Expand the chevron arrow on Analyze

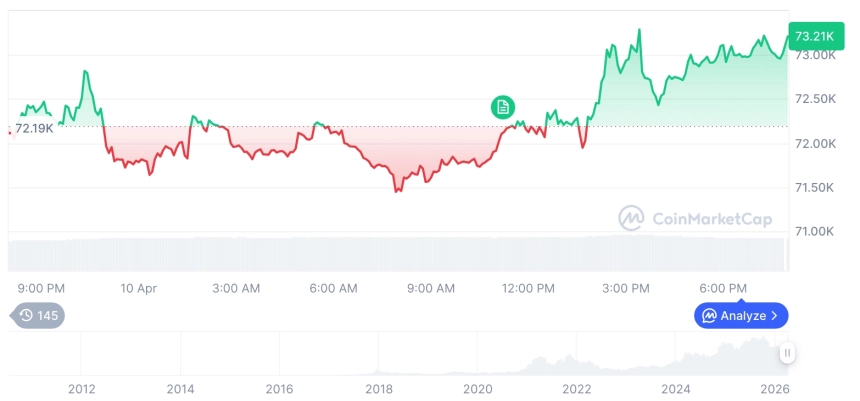[774, 316]
